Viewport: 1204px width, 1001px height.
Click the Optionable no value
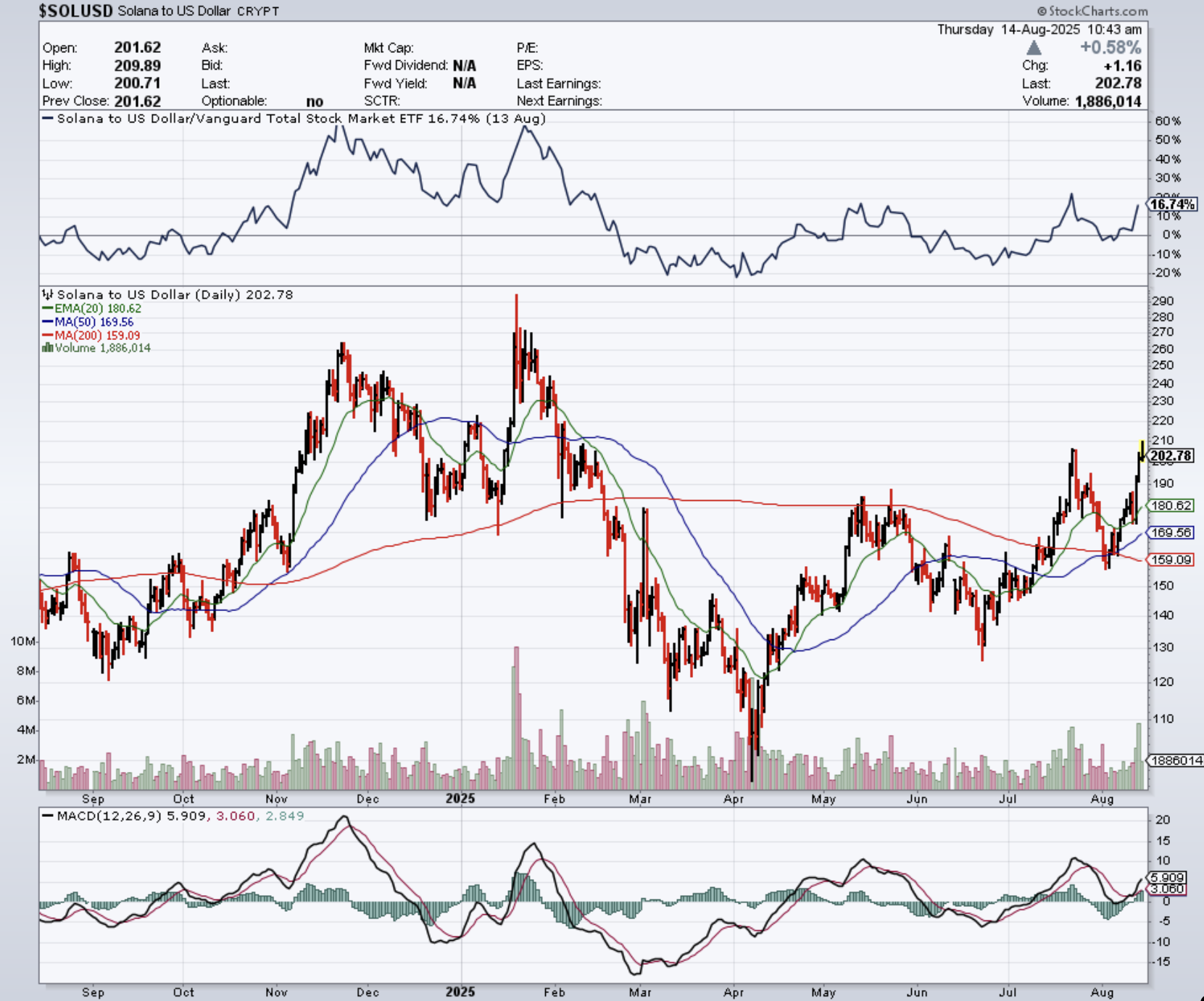[315, 101]
